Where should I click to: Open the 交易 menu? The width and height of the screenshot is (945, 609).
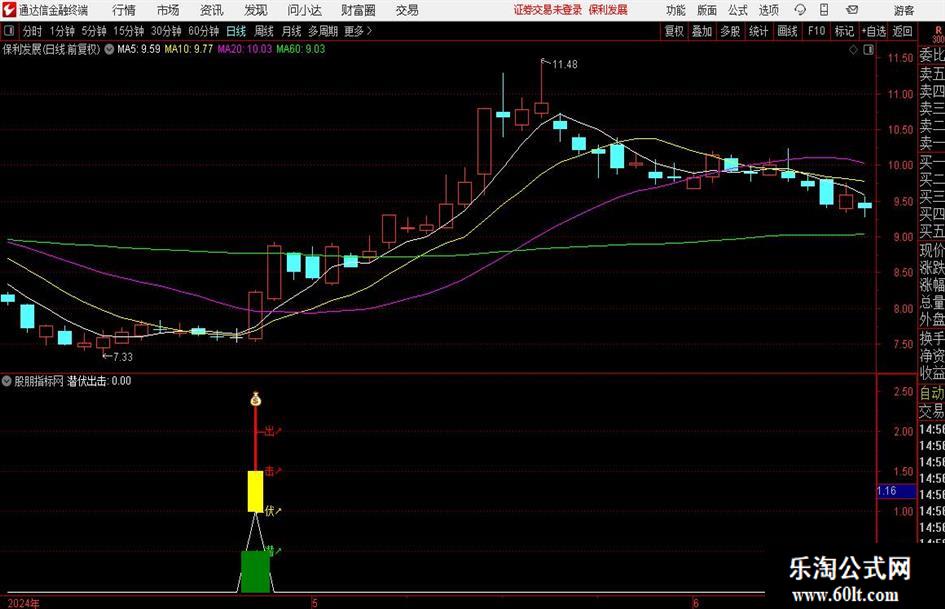click(407, 10)
